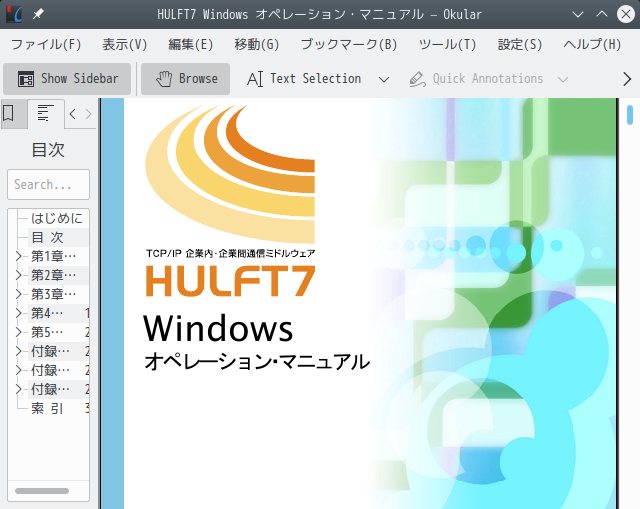
Task: Click the Okular app icon in title bar
Action: tap(14, 14)
